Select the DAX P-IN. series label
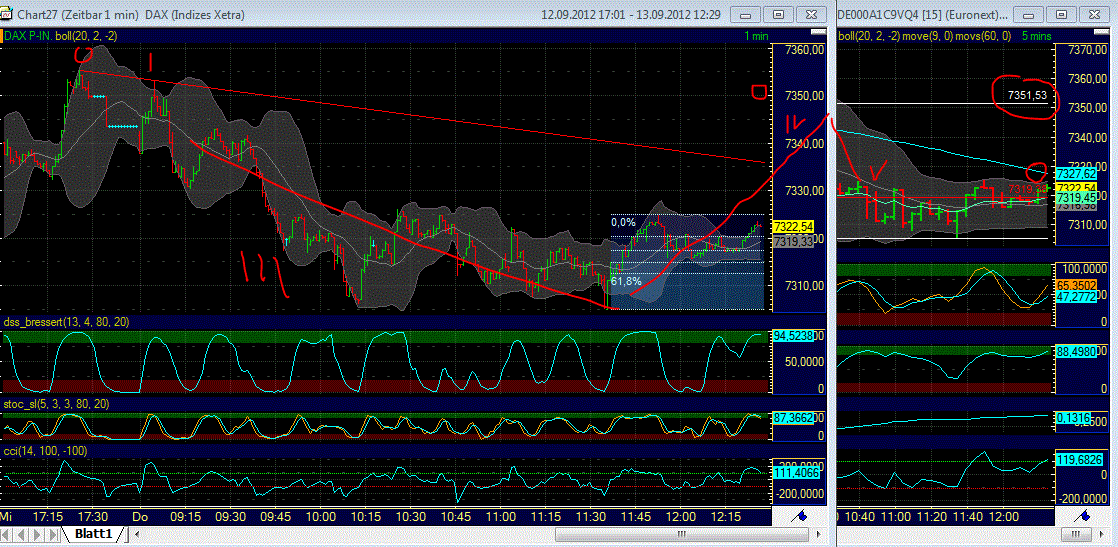The image size is (1118, 547). [x=29, y=35]
